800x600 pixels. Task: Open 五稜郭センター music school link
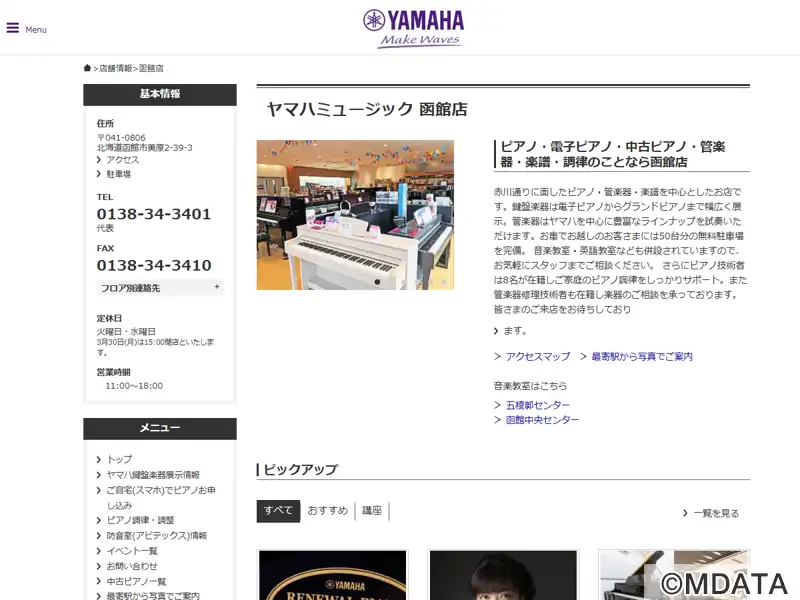click(x=537, y=405)
